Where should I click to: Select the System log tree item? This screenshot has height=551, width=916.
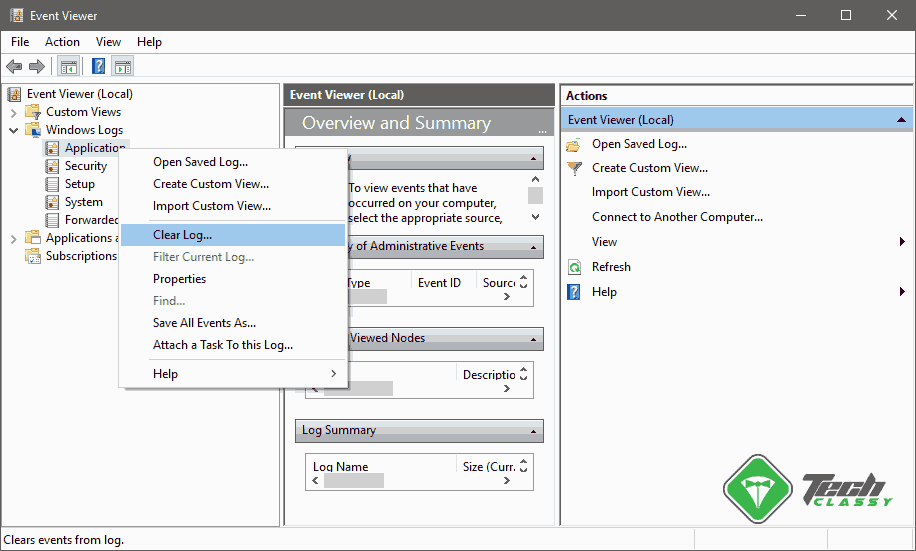tap(84, 202)
